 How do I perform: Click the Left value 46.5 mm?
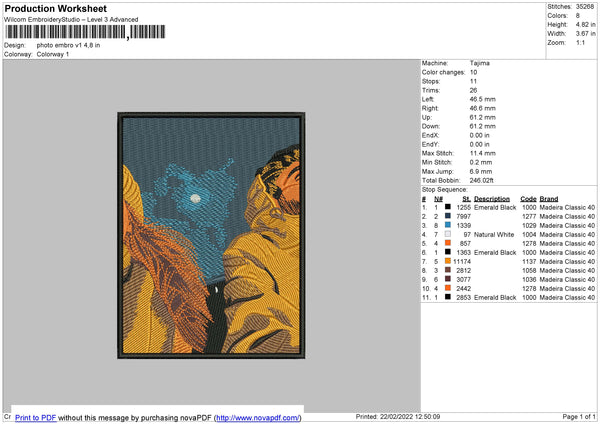(483, 99)
